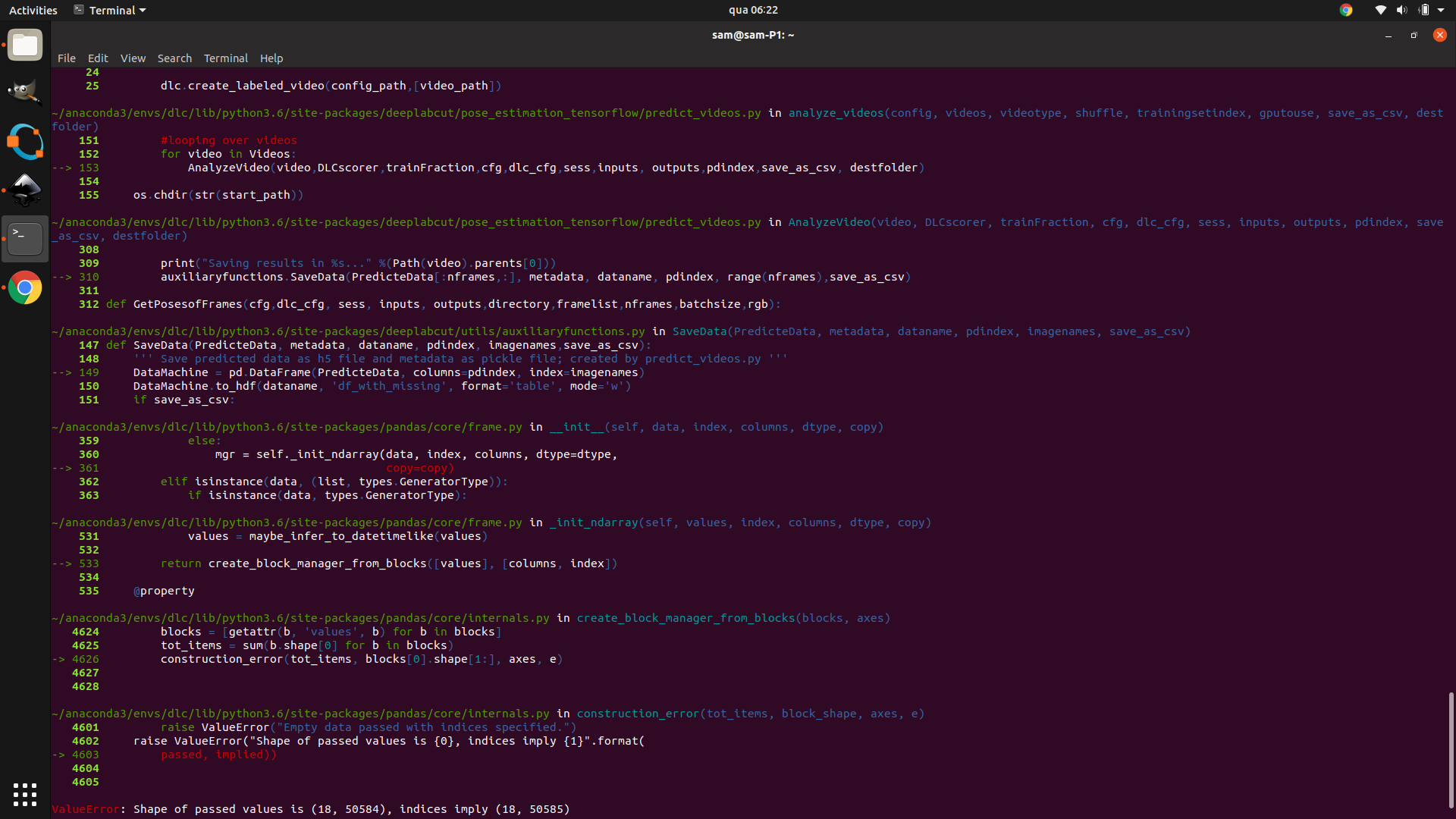The height and width of the screenshot is (819, 1456).
Task: Open the Terminal app menu in the top bar
Action: coord(108,10)
